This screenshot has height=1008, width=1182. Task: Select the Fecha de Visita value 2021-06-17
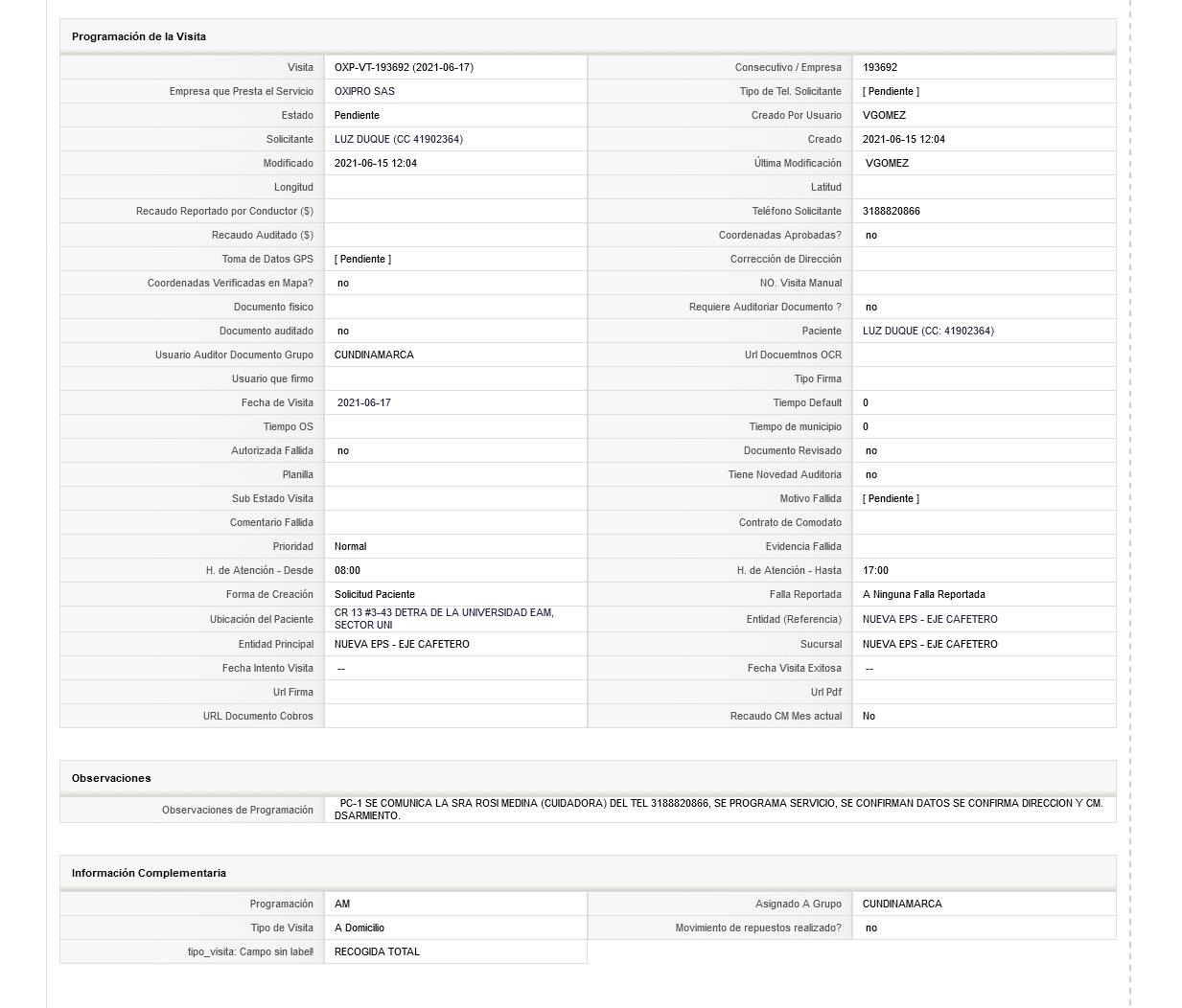364,402
